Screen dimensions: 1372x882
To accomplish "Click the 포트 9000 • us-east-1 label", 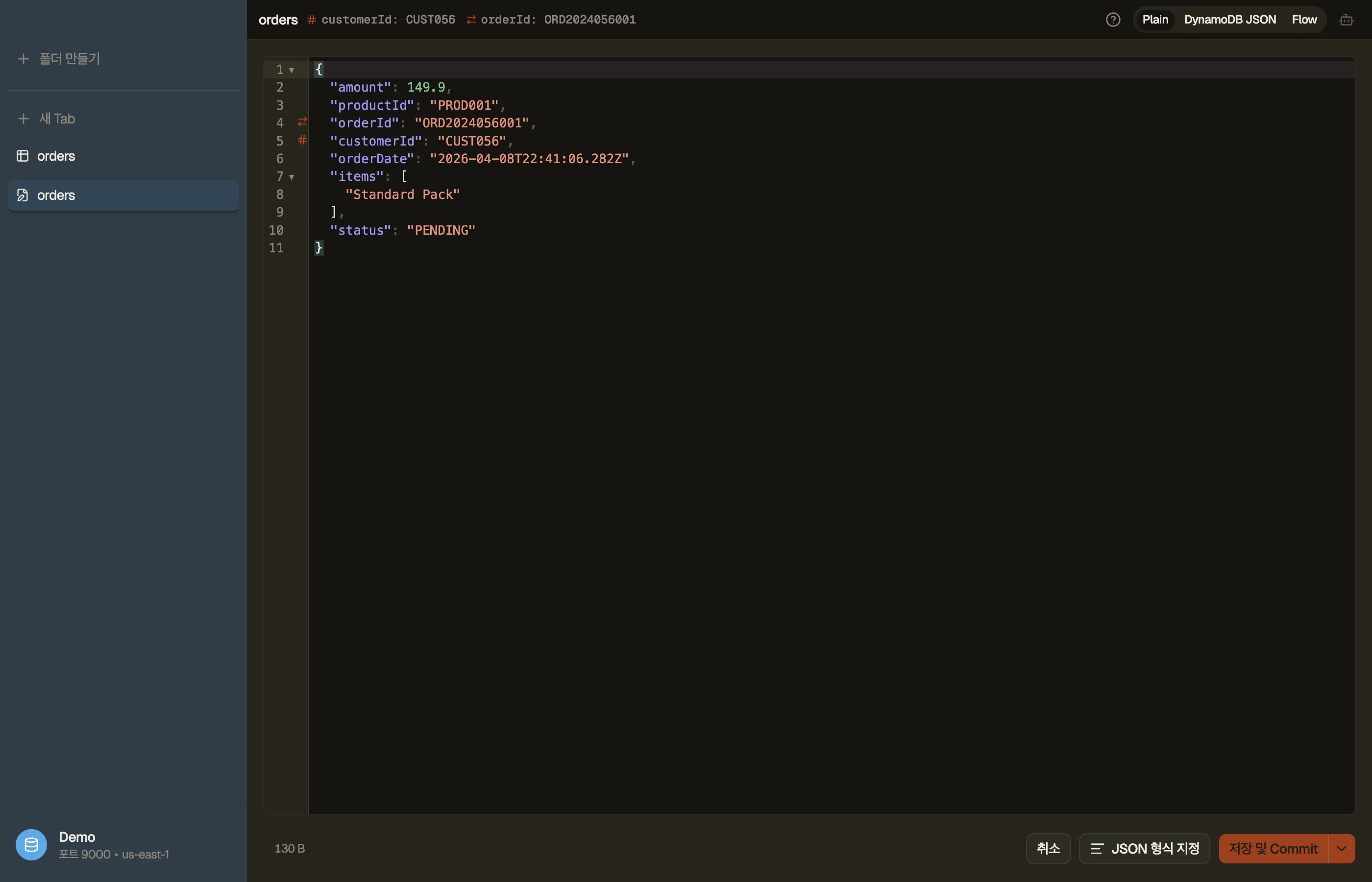I will click(x=114, y=855).
